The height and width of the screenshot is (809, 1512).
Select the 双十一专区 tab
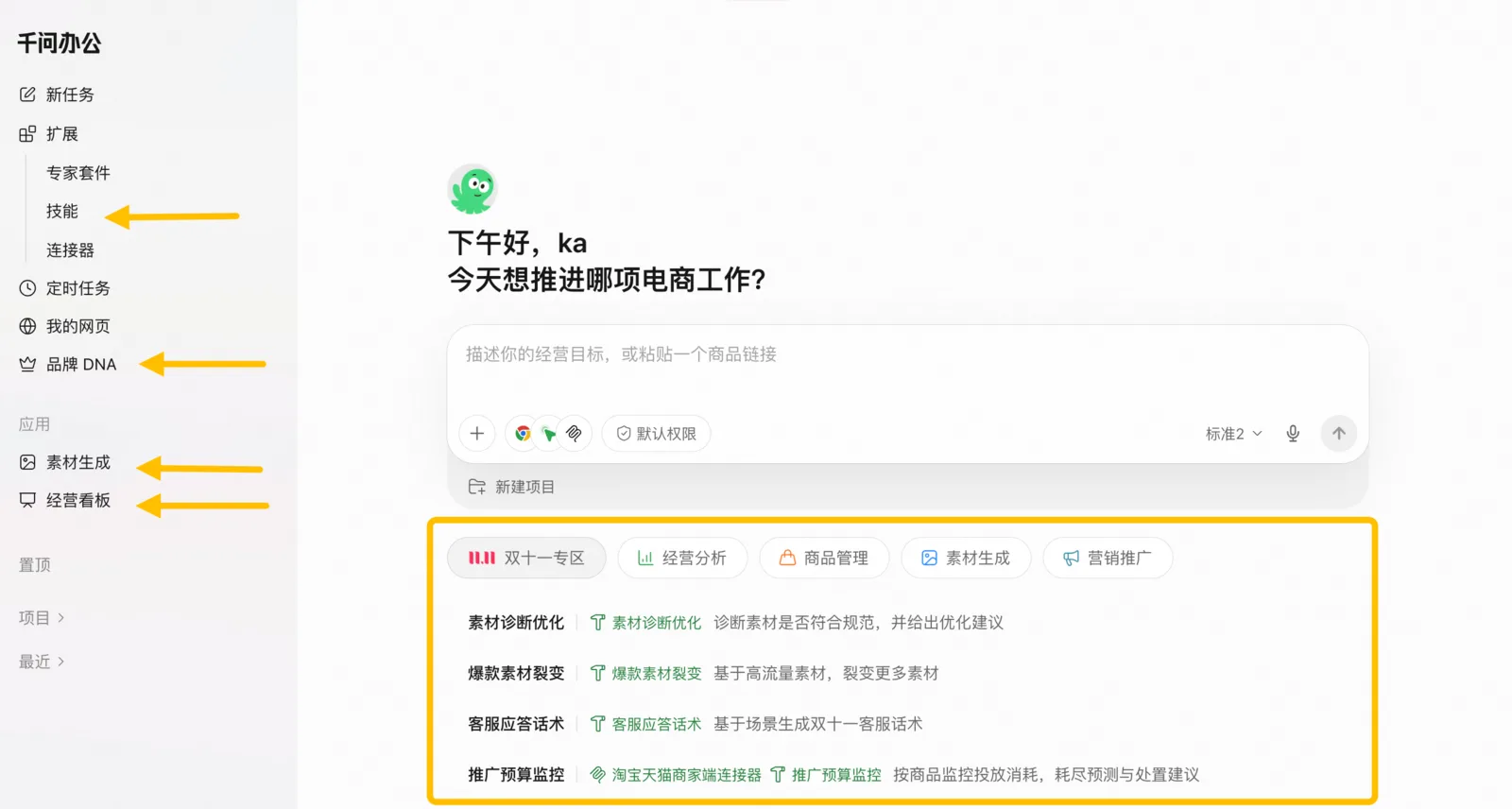(x=526, y=558)
